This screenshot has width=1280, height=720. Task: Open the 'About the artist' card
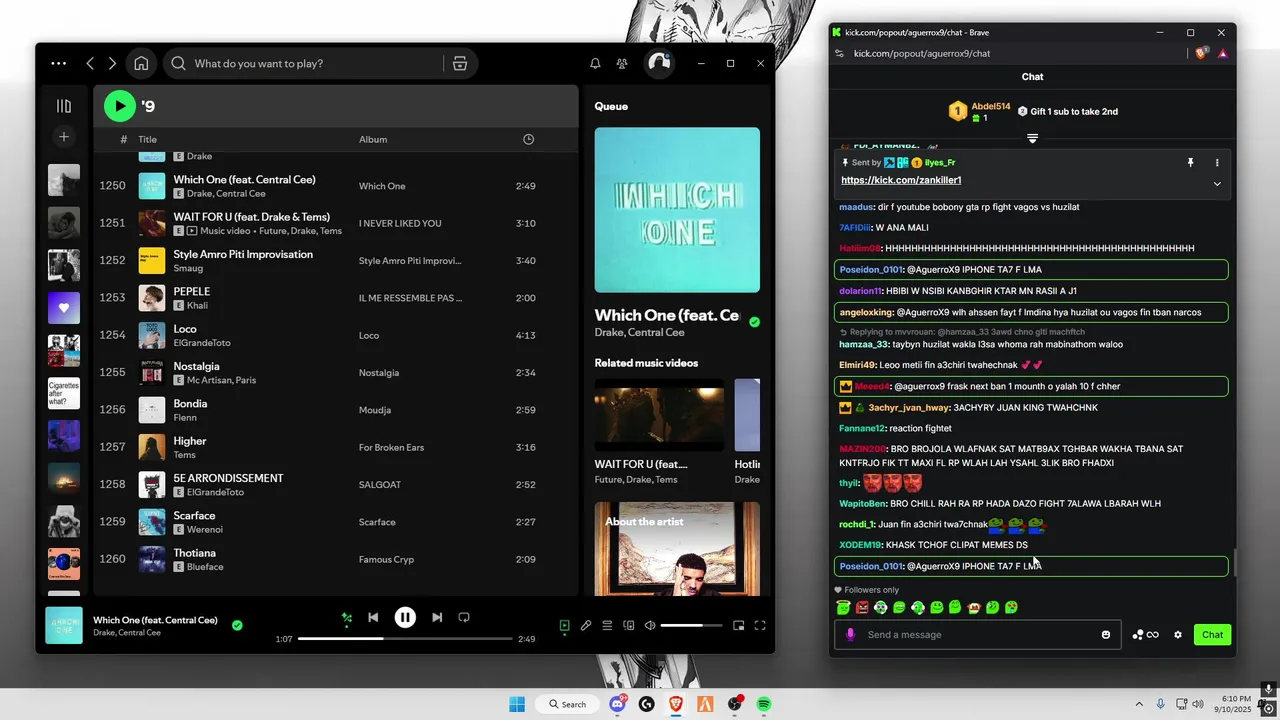pos(677,548)
